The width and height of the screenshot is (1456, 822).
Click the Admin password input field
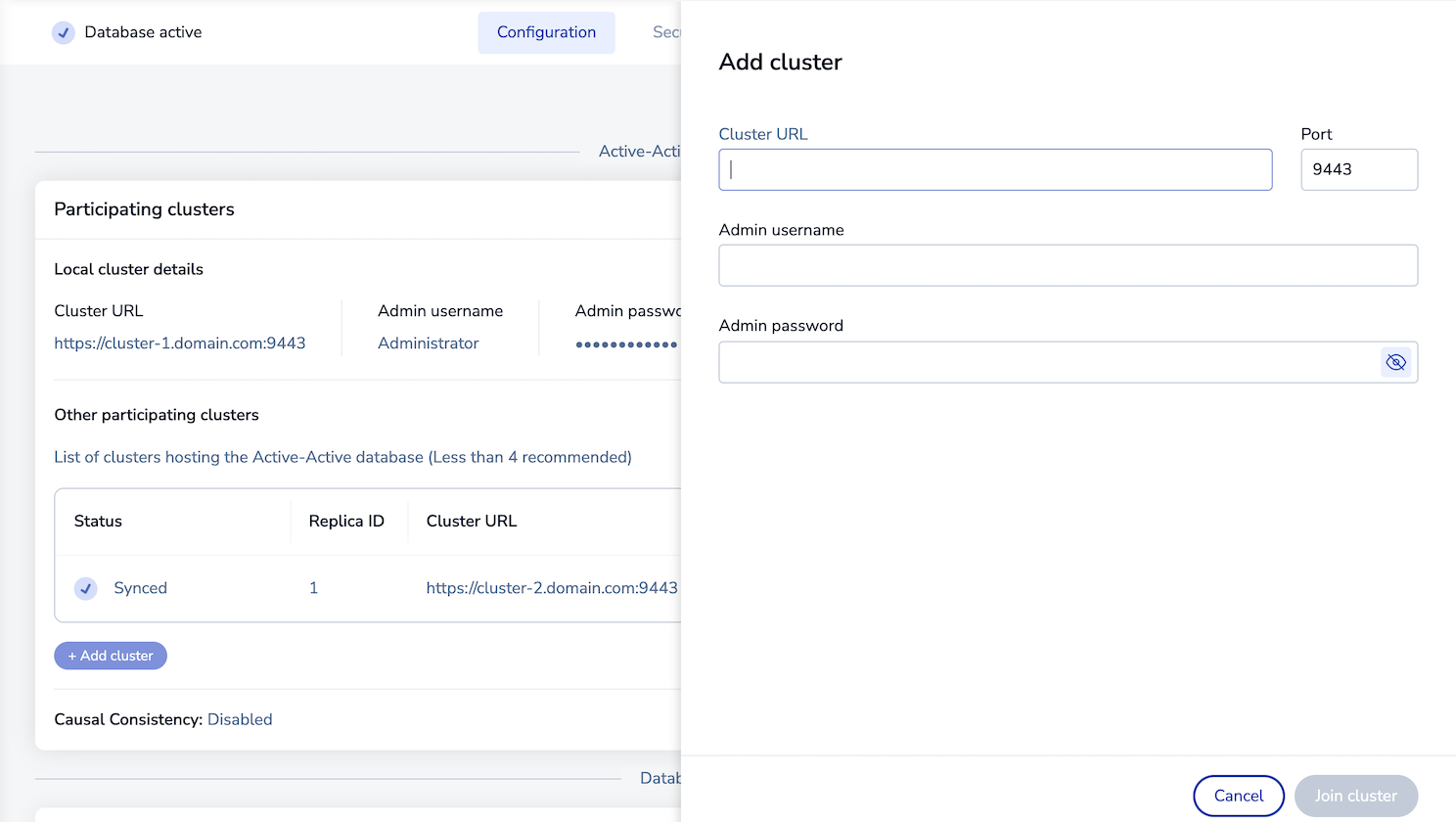pos(1047,362)
